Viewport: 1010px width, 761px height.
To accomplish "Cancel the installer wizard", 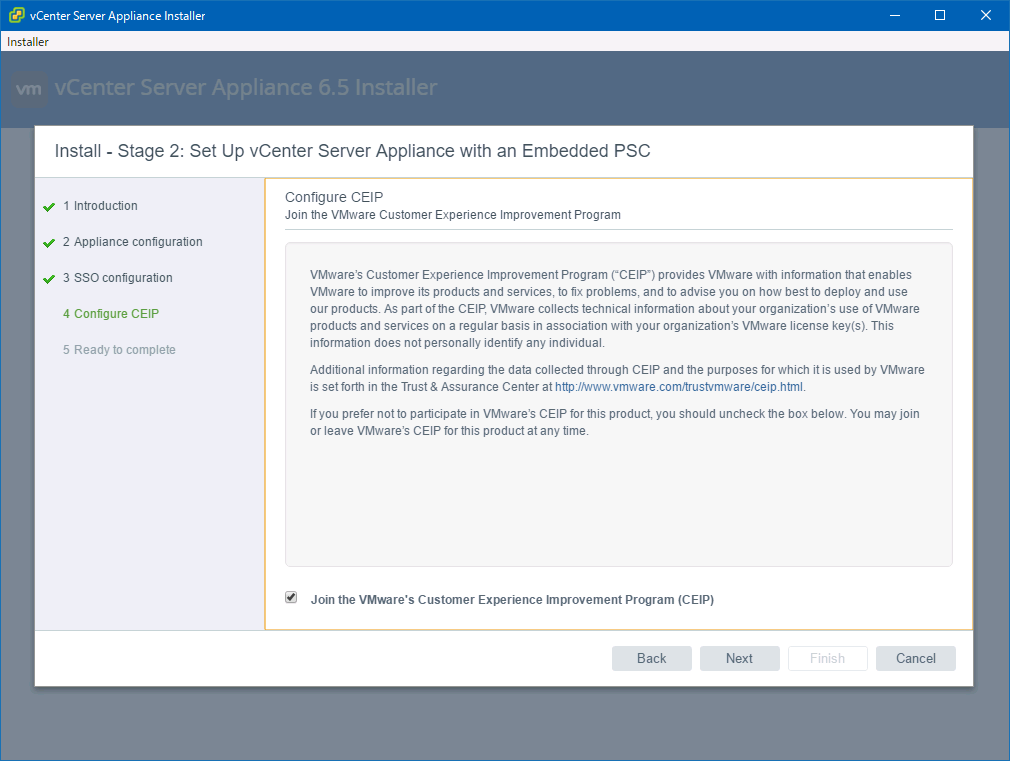I will click(x=915, y=659).
